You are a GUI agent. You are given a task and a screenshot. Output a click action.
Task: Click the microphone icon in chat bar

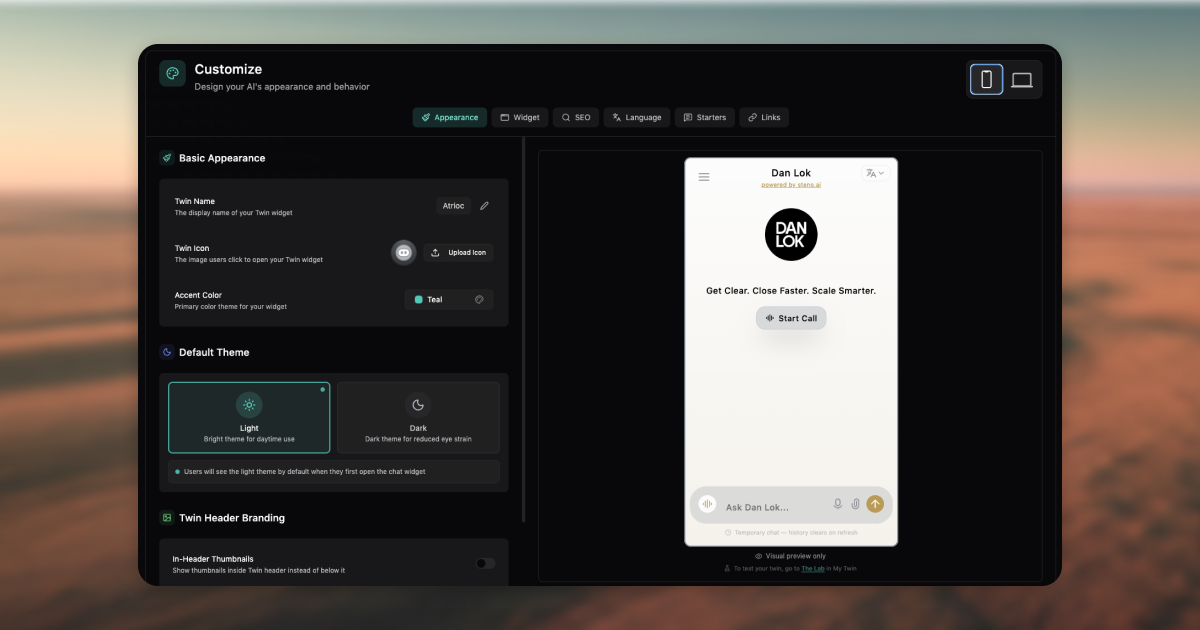[x=838, y=504]
